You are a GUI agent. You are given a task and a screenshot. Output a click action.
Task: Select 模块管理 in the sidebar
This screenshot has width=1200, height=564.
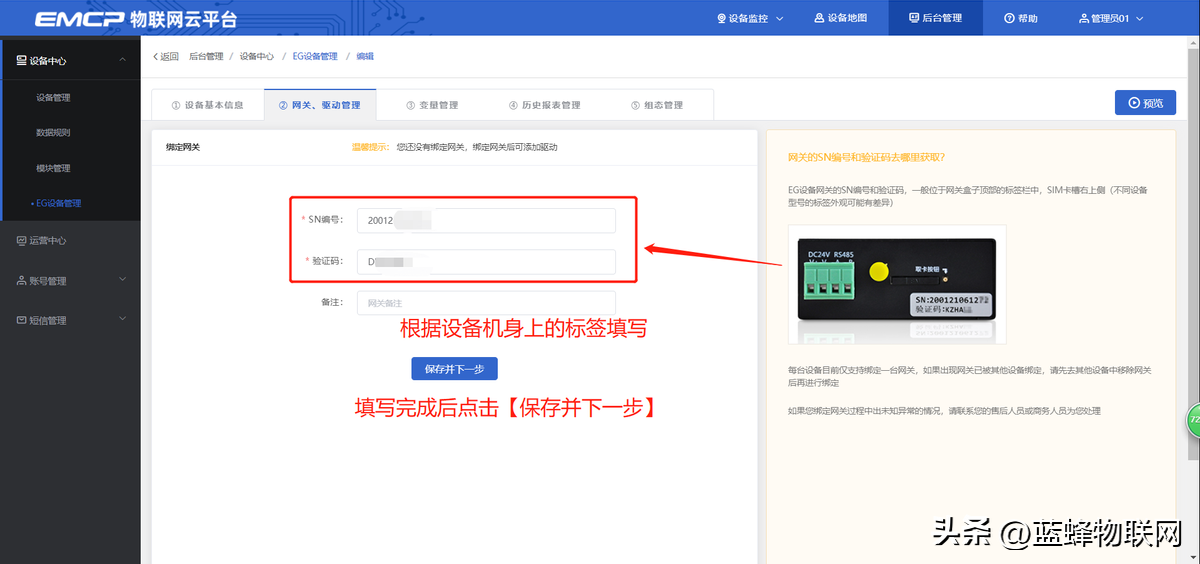pyautogui.click(x=53, y=168)
